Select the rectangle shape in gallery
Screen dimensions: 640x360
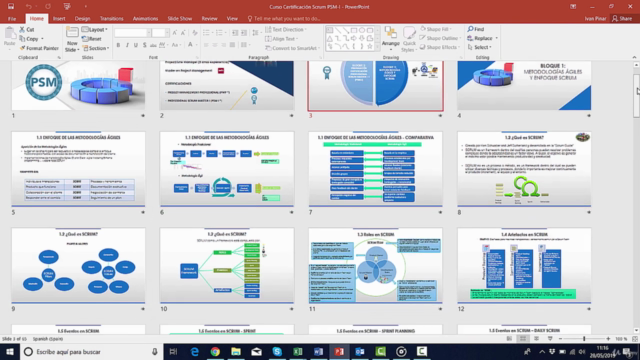(354, 30)
